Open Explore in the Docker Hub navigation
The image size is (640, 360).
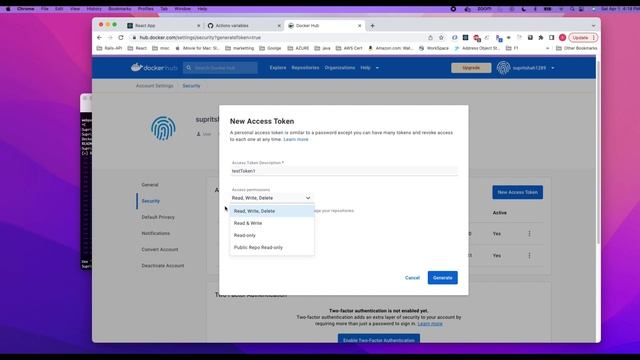tap(278, 68)
